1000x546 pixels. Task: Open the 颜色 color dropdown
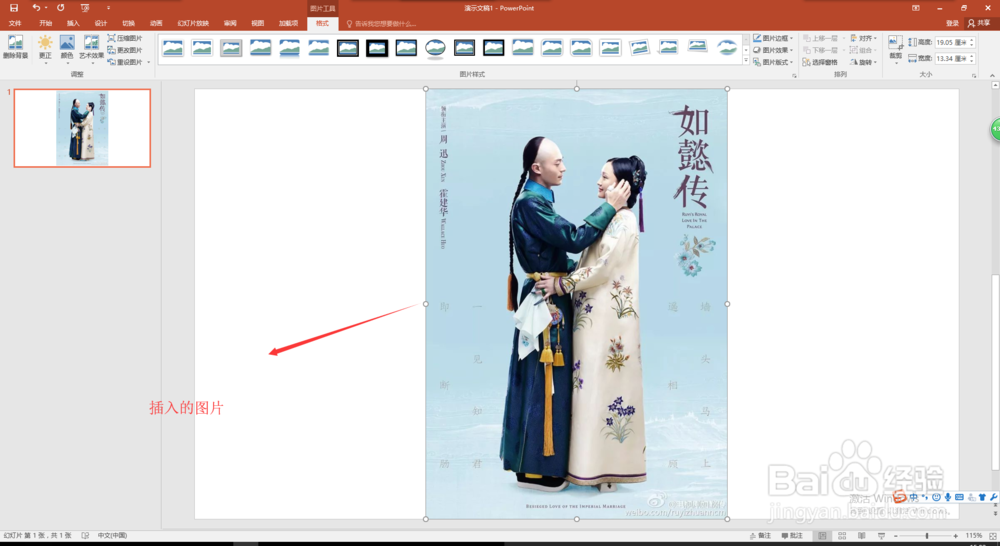[67, 50]
